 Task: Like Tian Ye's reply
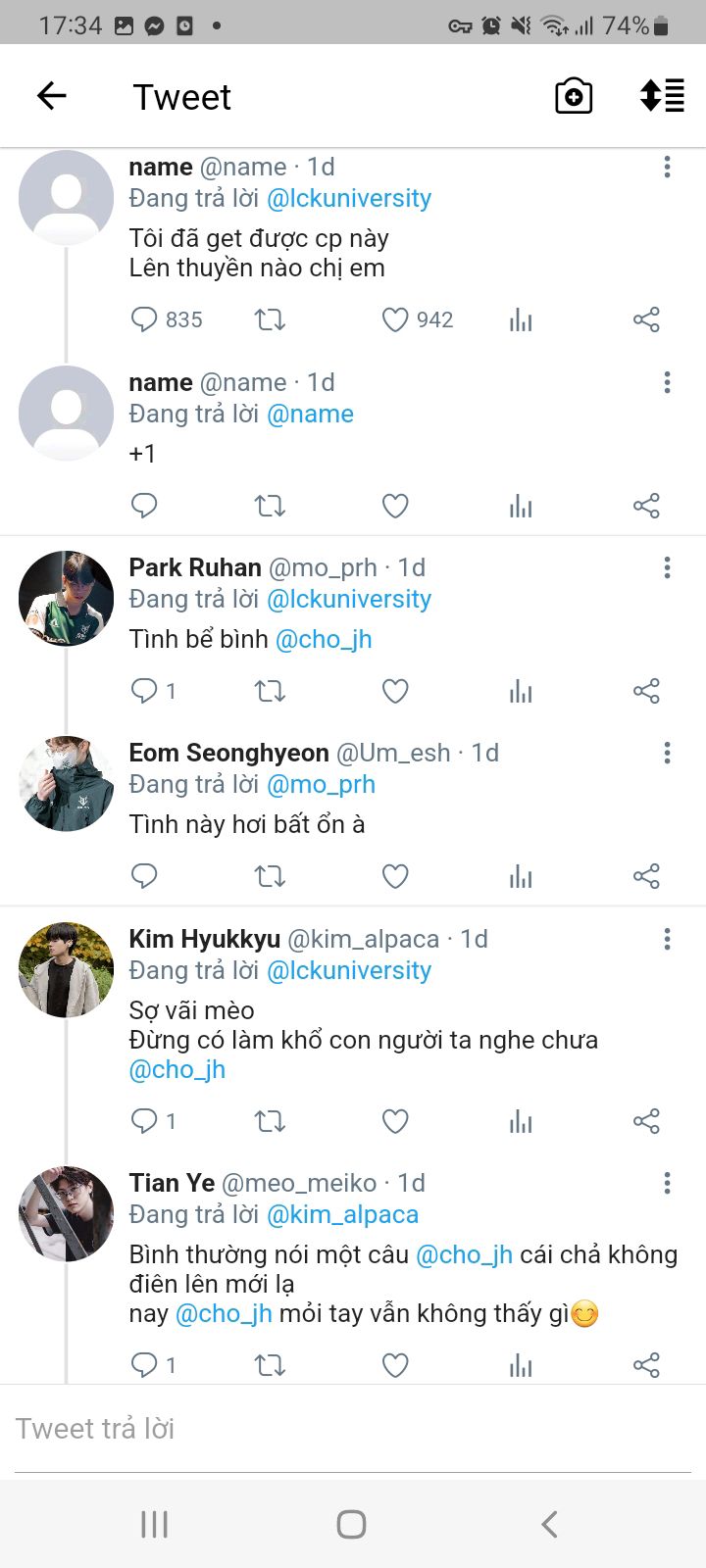[395, 1364]
